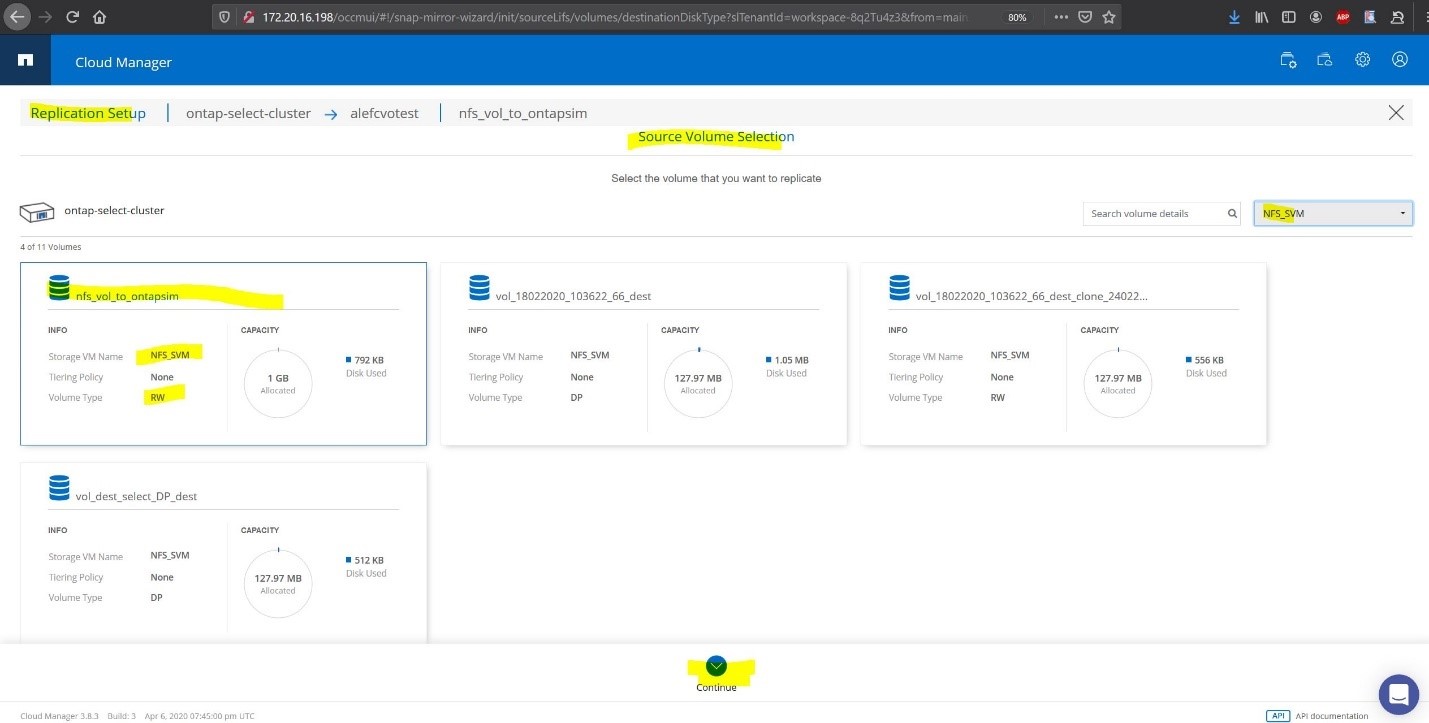Open Firefox library icon
This screenshot has height=723, width=1429.
(x=1262, y=17)
